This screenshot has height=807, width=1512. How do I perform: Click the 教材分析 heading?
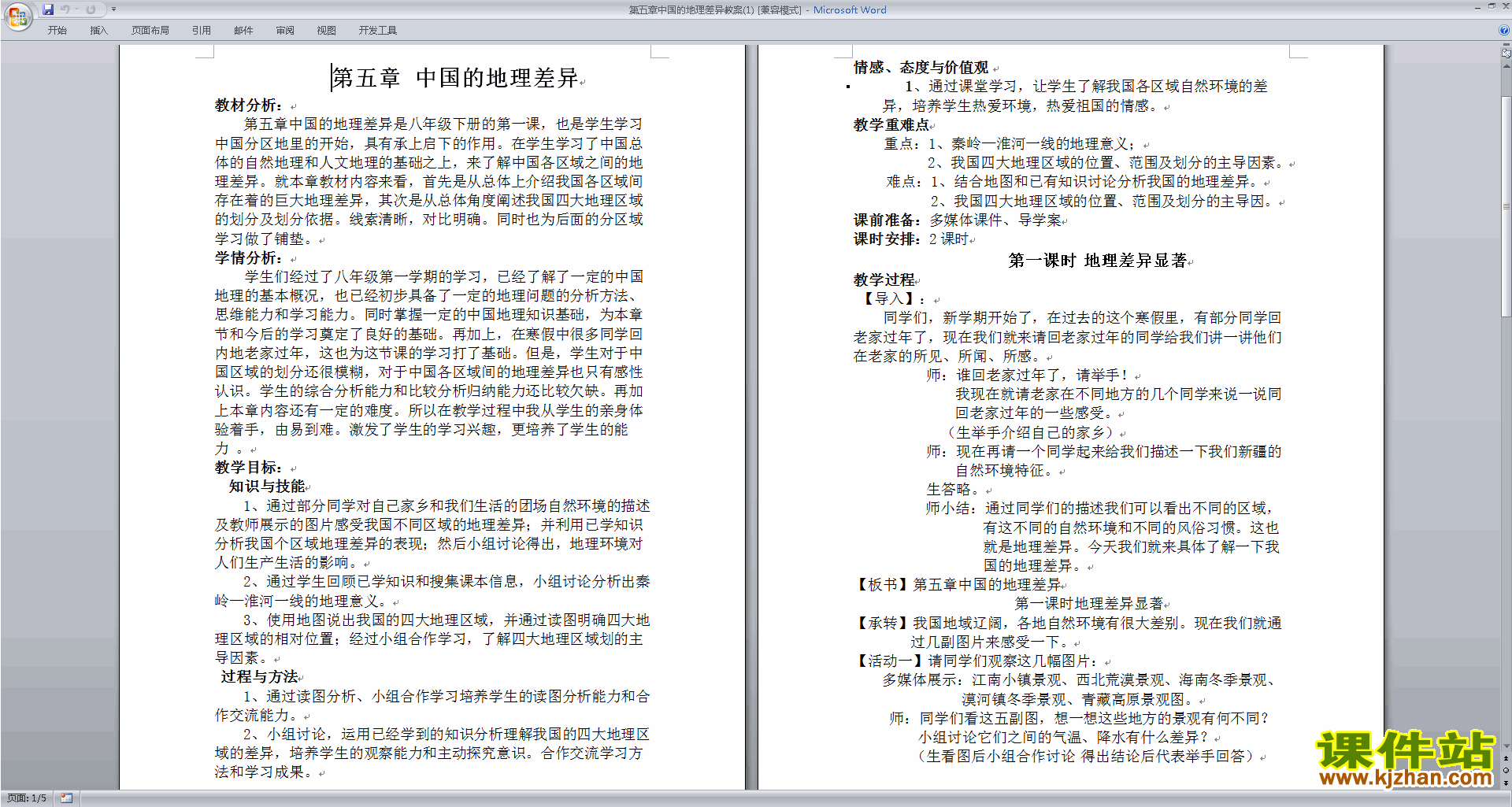tap(249, 106)
